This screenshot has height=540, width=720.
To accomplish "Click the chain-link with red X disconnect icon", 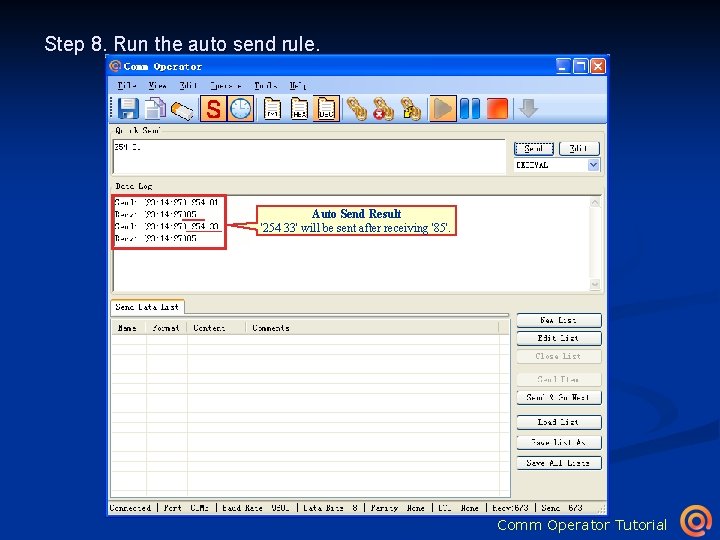I will pyautogui.click(x=384, y=109).
